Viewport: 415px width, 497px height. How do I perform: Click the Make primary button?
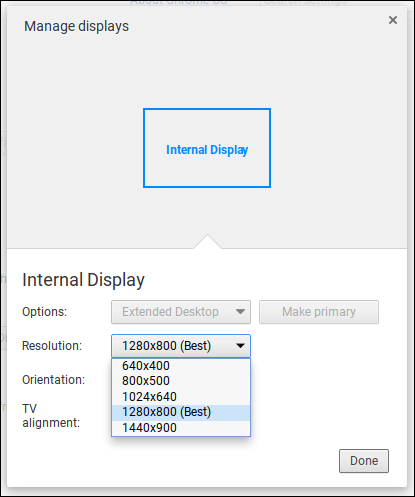tap(319, 312)
